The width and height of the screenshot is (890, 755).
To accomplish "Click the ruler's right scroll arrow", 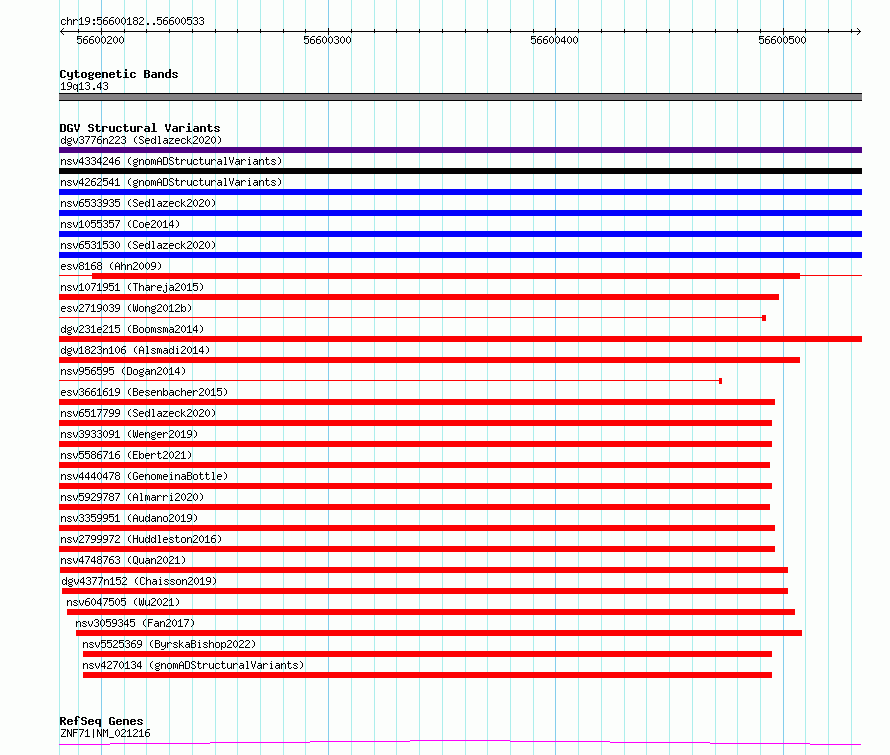I will pyautogui.click(x=858, y=32).
